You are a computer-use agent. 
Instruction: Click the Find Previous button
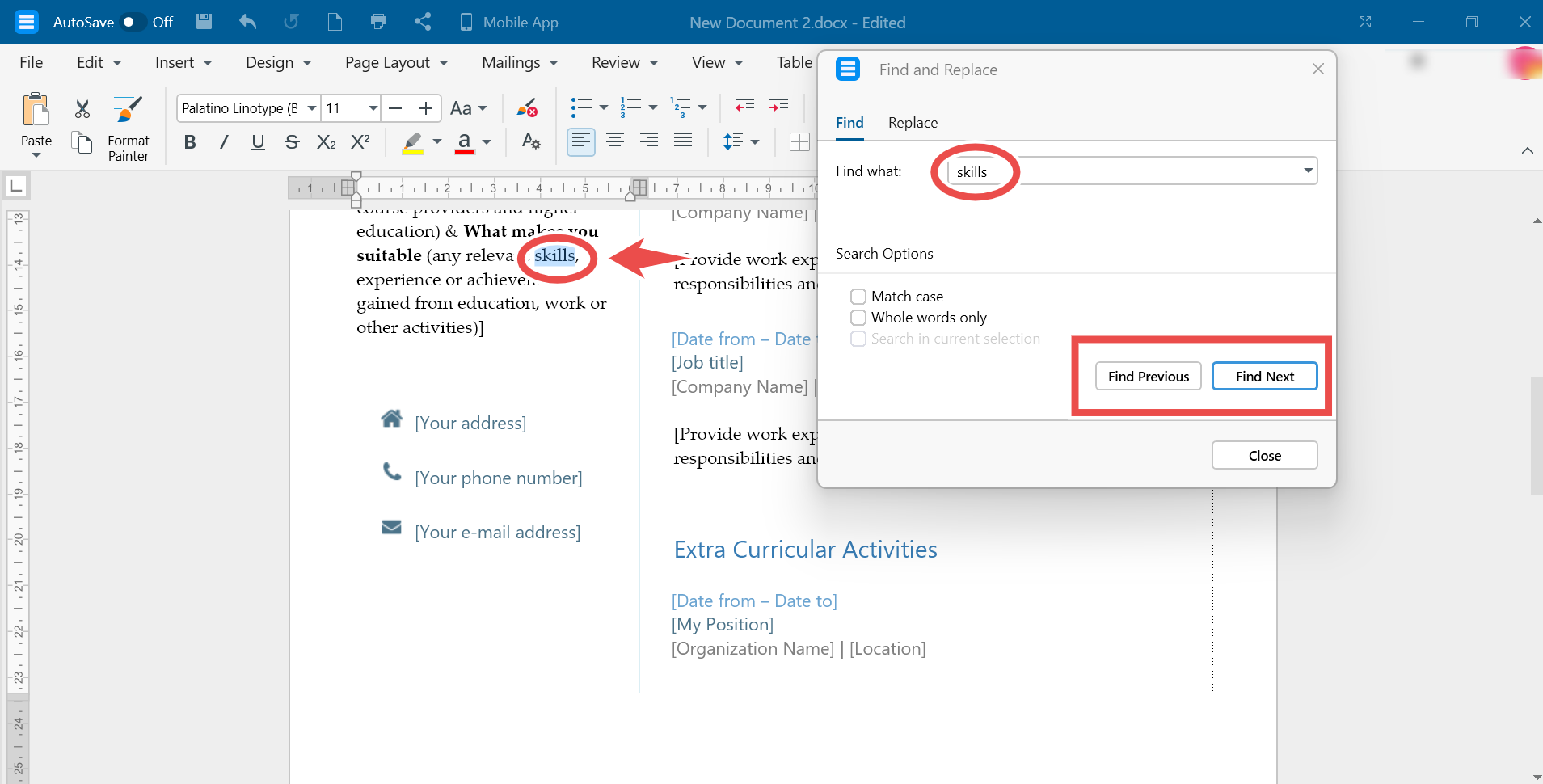1148,376
